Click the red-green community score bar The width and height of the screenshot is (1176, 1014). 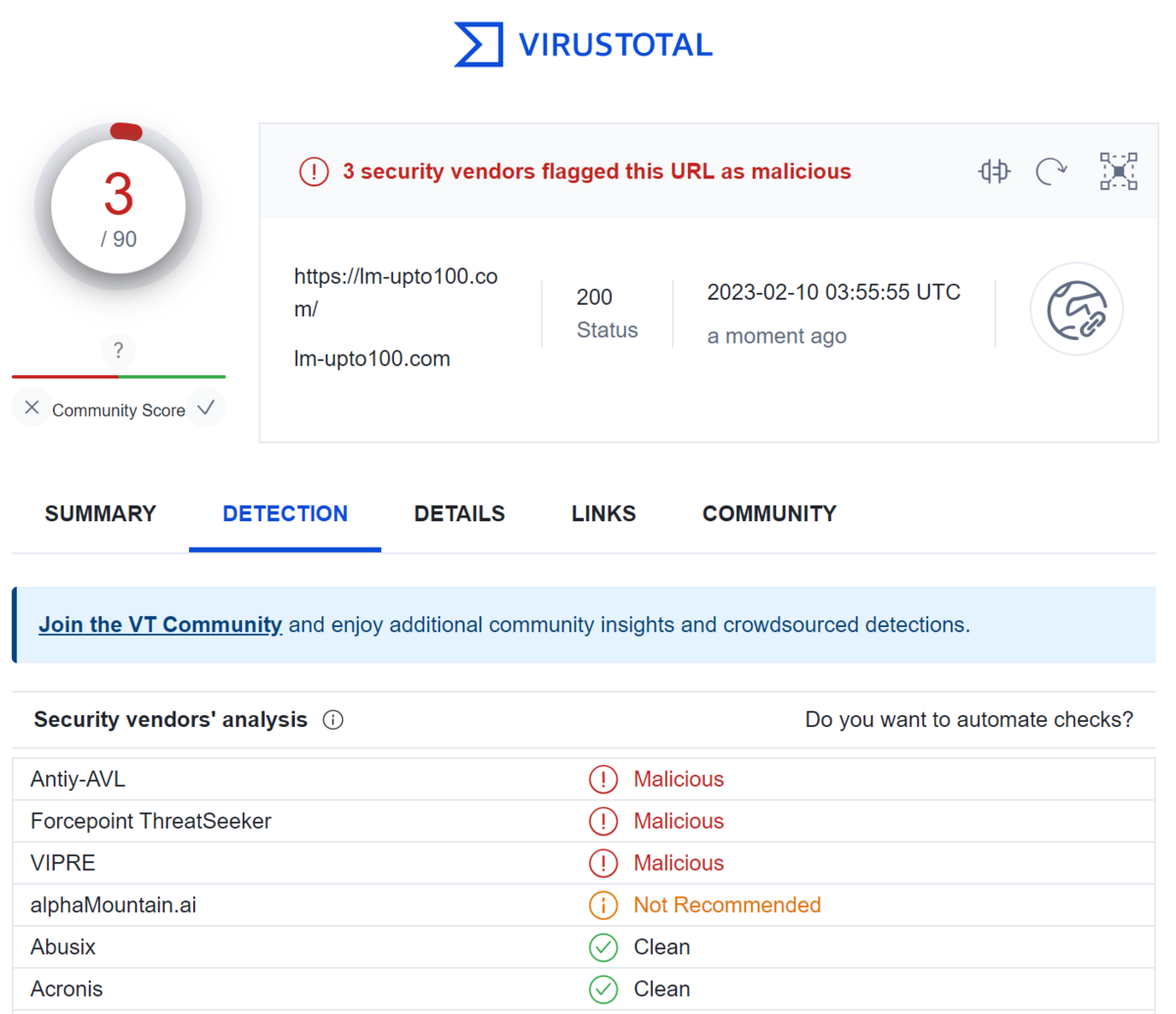coord(119,376)
